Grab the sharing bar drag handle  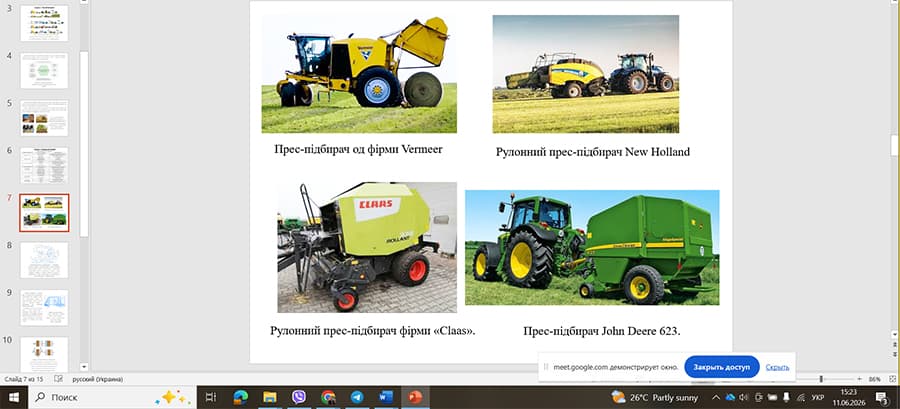pyautogui.click(x=546, y=367)
